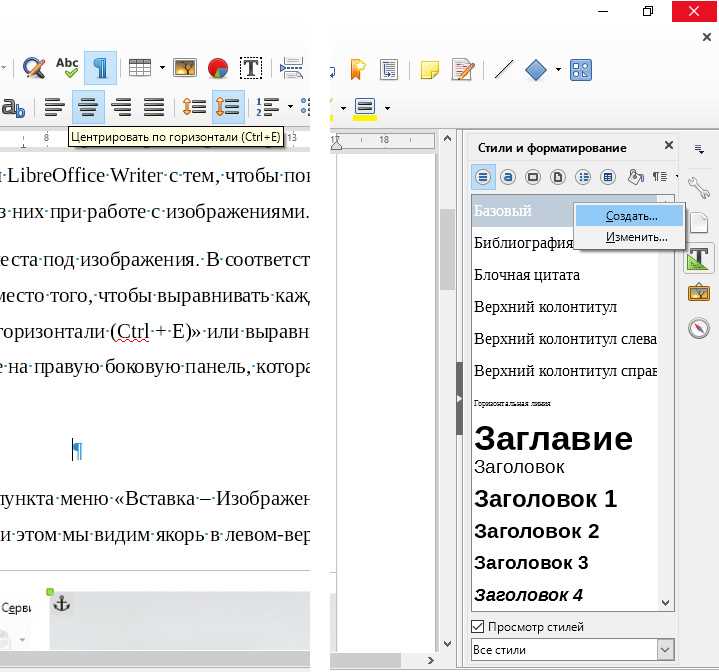This screenshot has width=719, height=672.
Task: Collapse the sidebar with the side handle
Action: [x=459, y=398]
